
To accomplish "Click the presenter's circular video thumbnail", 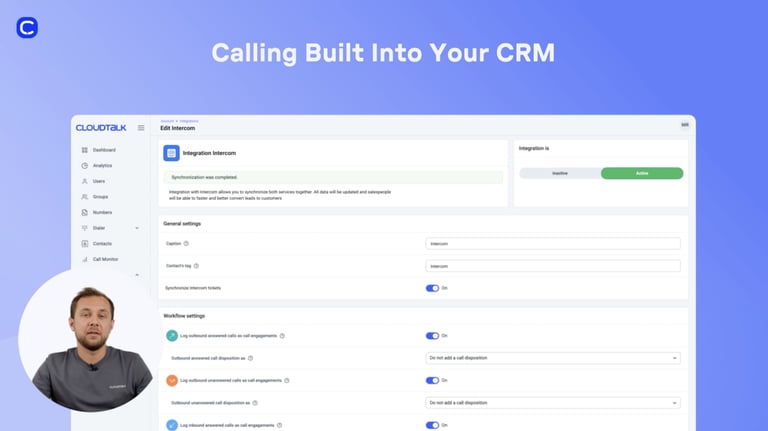I will click(90, 340).
